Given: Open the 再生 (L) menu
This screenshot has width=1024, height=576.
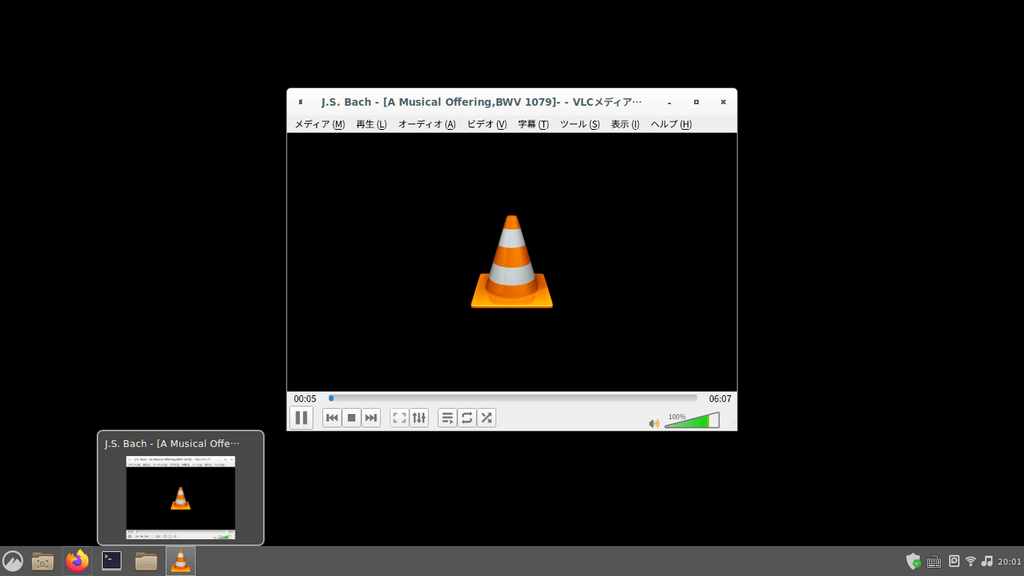Looking at the screenshot, I should [x=371, y=124].
